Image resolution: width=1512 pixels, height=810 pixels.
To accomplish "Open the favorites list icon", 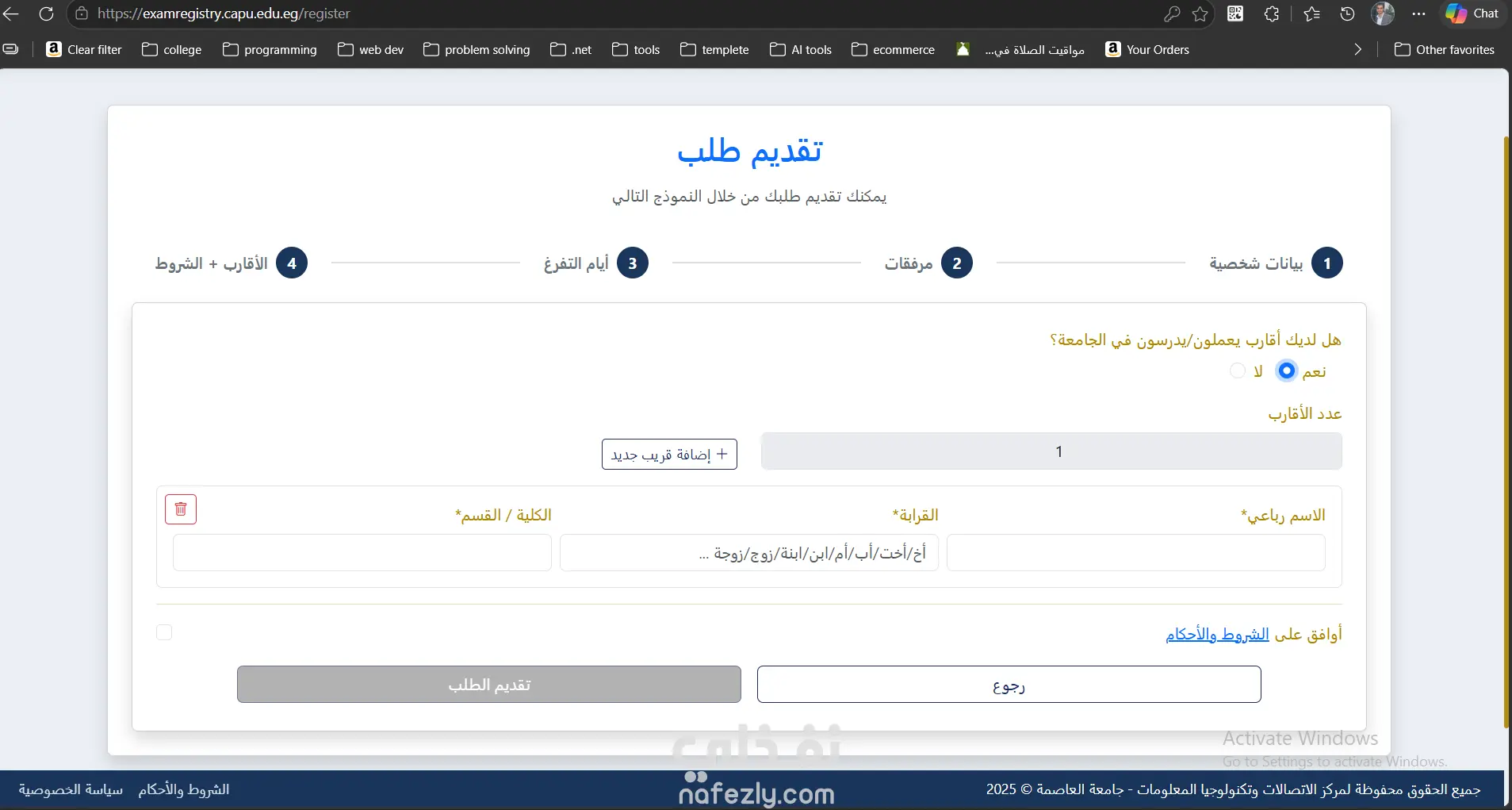I will pos(1311,13).
